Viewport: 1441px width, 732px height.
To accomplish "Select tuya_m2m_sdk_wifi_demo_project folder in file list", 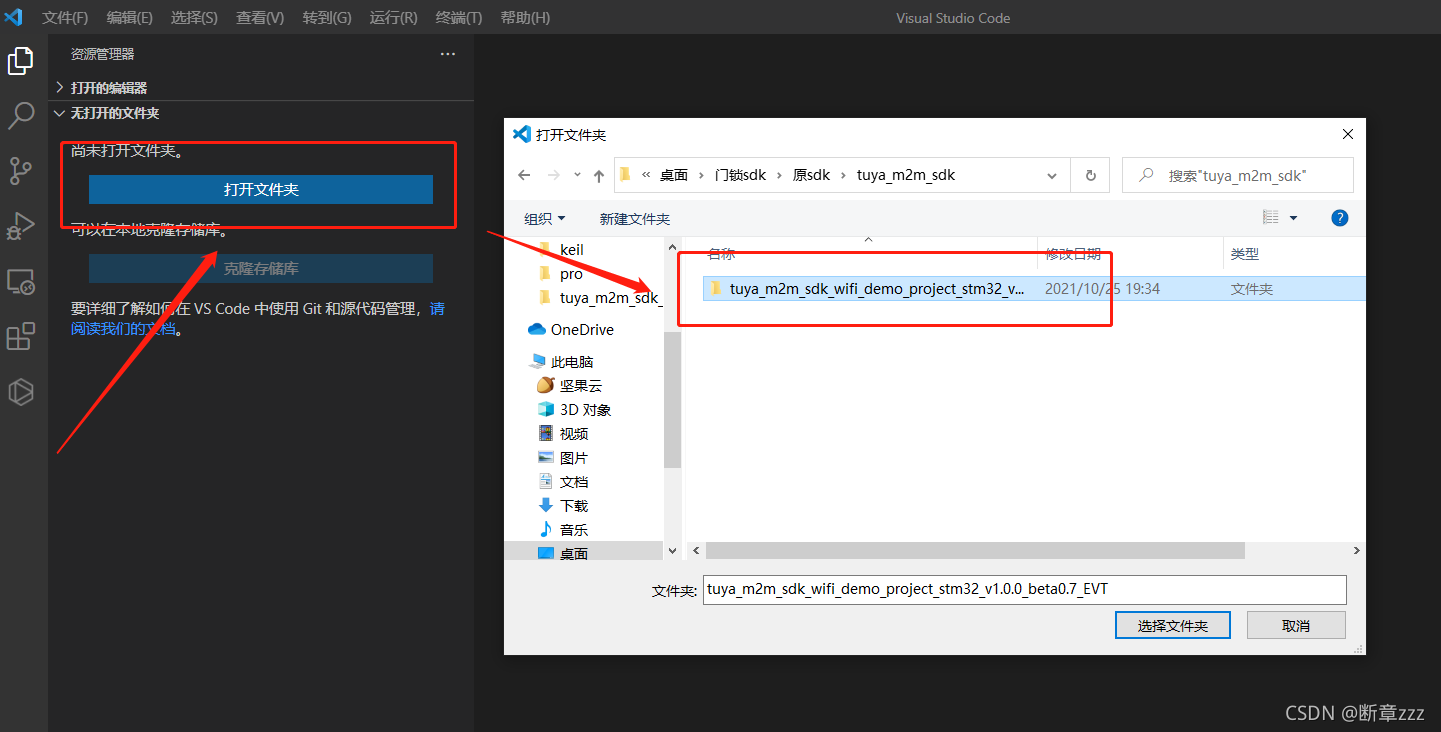I will 1034,289.
